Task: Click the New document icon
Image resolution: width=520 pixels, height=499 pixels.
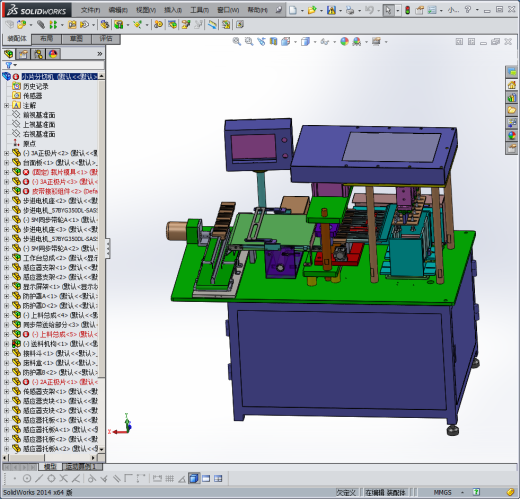Action: (x=293, y=10)
